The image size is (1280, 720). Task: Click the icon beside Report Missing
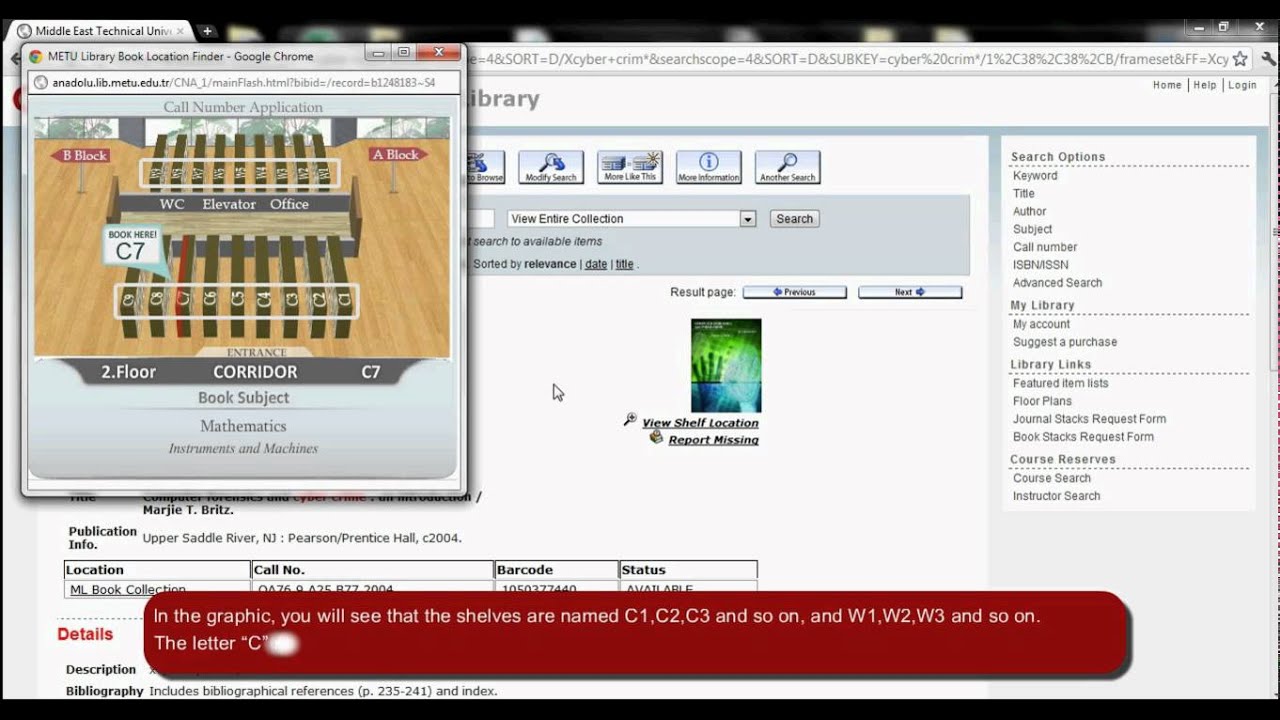(x=656, y=438)
